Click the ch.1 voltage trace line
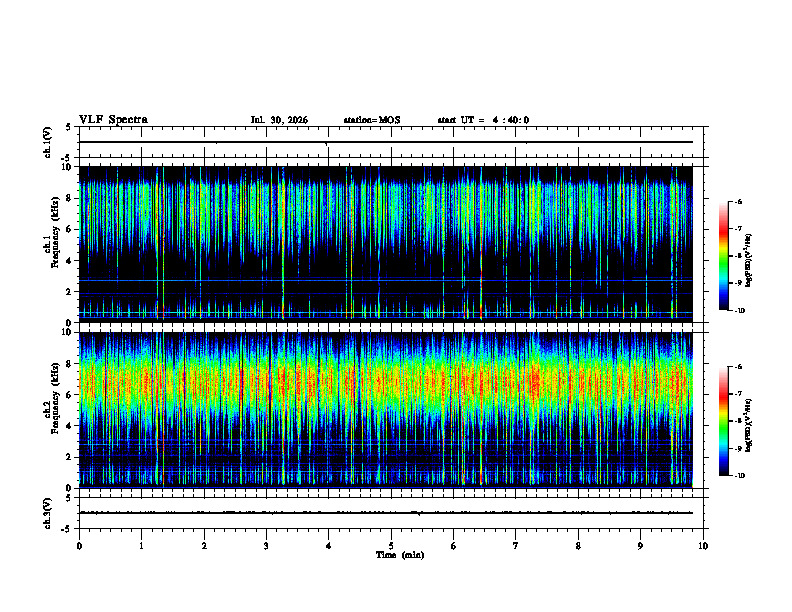 click(x=386, y=142)
